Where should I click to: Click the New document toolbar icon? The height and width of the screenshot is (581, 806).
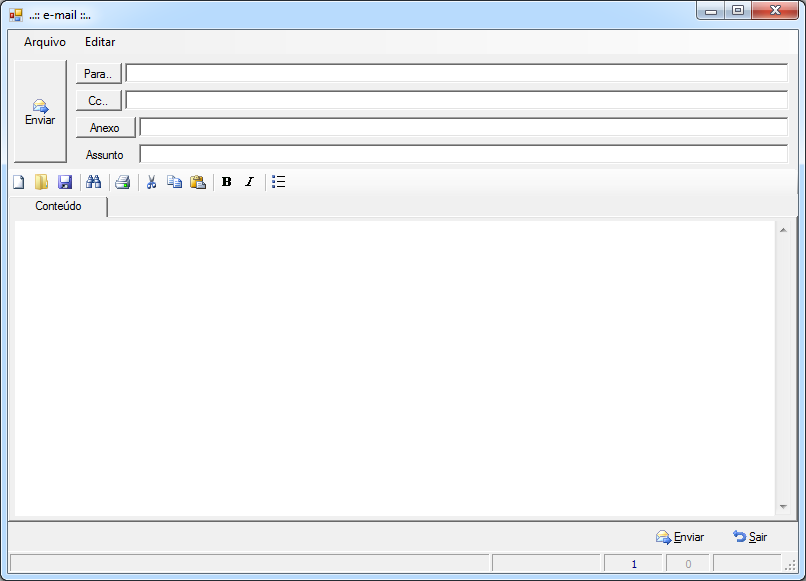click(x=19, y=182)
